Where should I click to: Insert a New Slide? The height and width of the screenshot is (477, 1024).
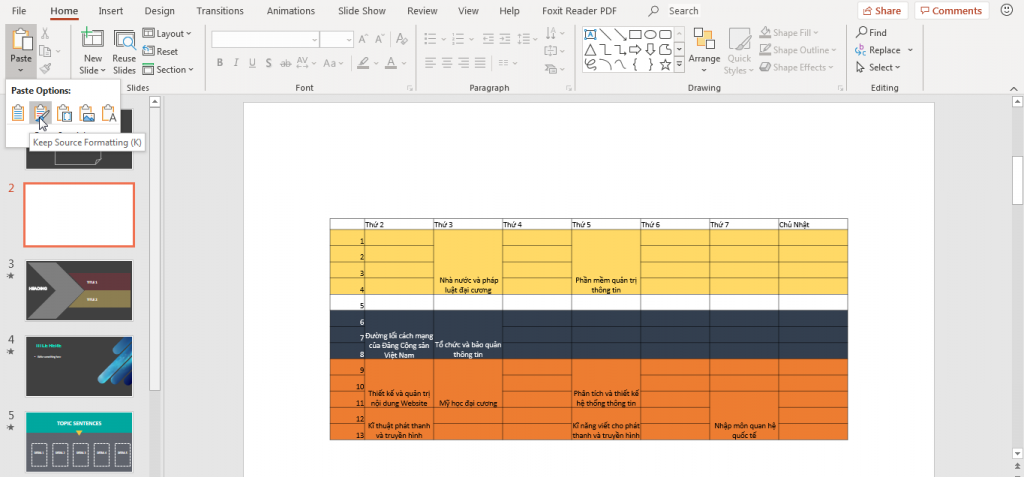92,51
